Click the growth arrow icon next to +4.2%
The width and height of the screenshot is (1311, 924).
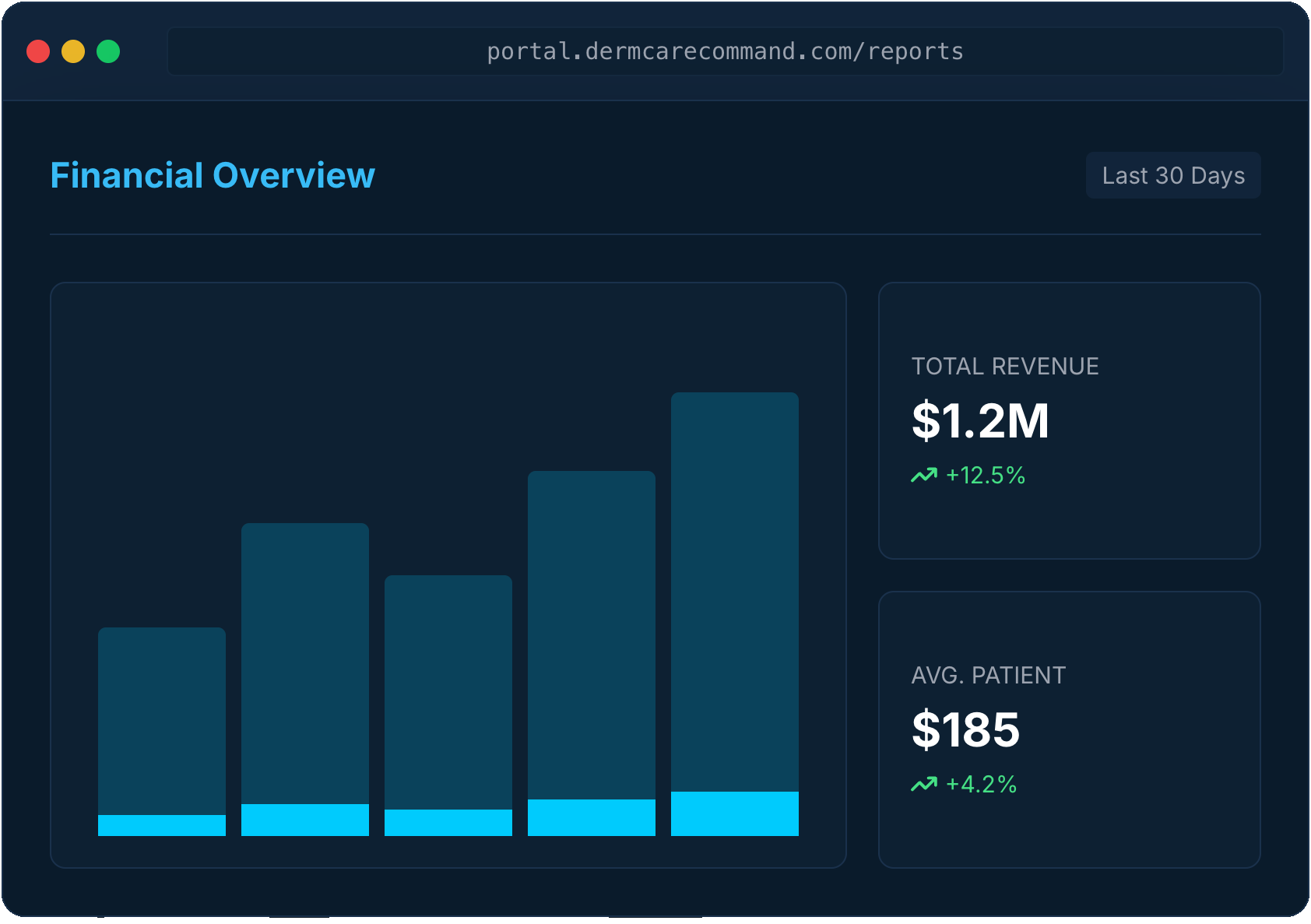click(924, 784)
